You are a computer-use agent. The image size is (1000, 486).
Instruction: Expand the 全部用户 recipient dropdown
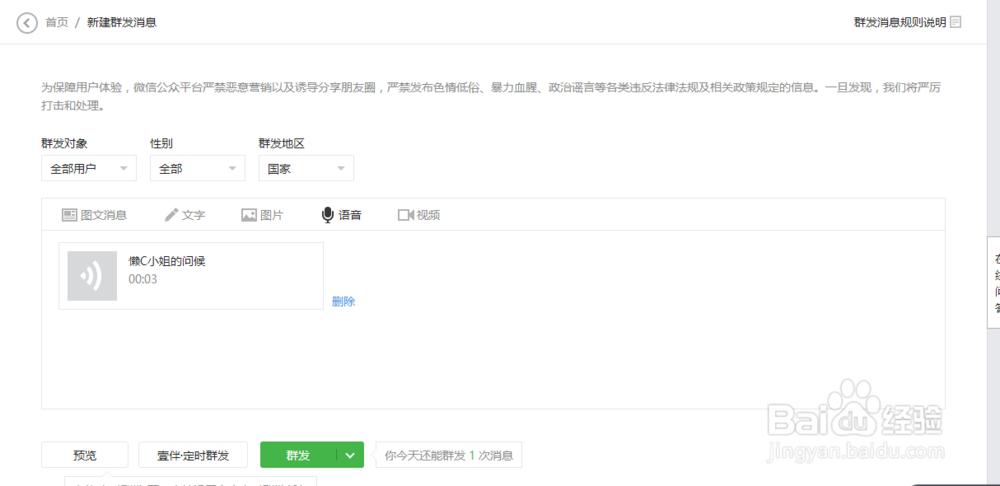coord(89,168)
